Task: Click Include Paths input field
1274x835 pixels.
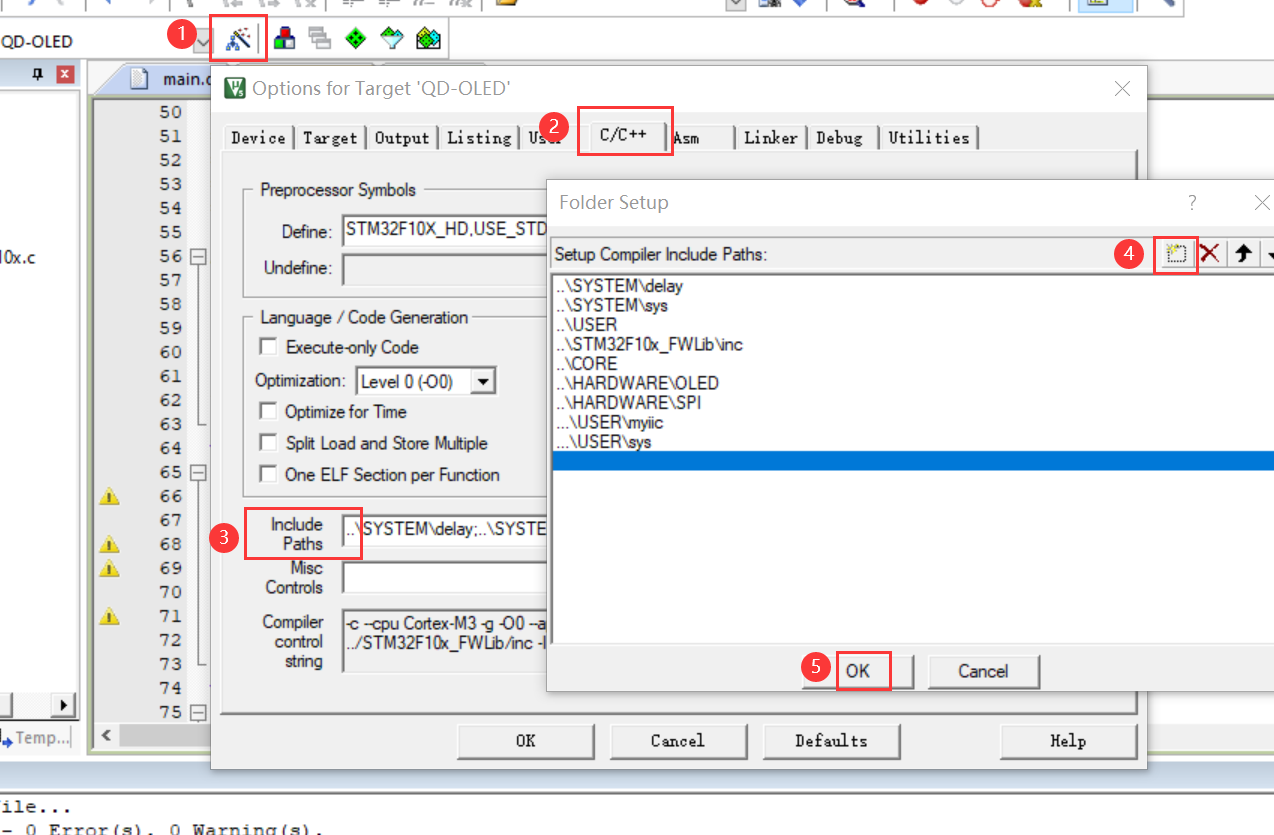Action: tap(445, 529)
